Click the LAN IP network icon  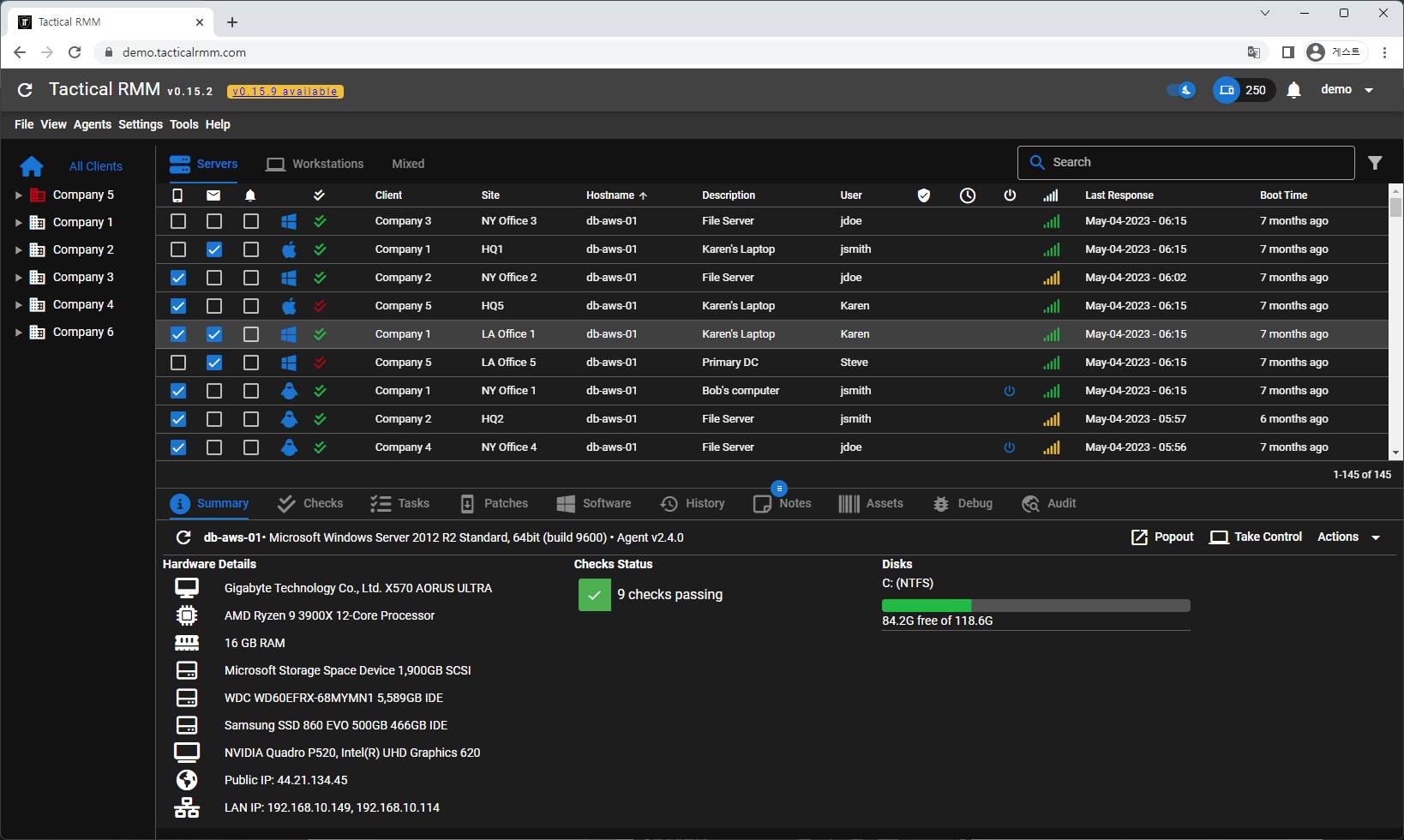pos(187,807)
